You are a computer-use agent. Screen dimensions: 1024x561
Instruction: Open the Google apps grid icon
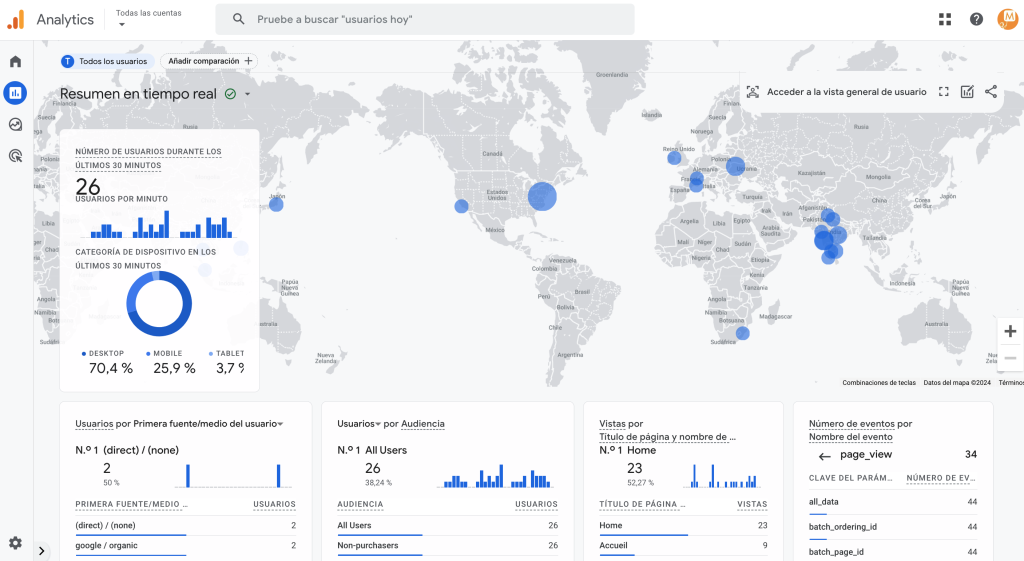(x=945, y=19)
